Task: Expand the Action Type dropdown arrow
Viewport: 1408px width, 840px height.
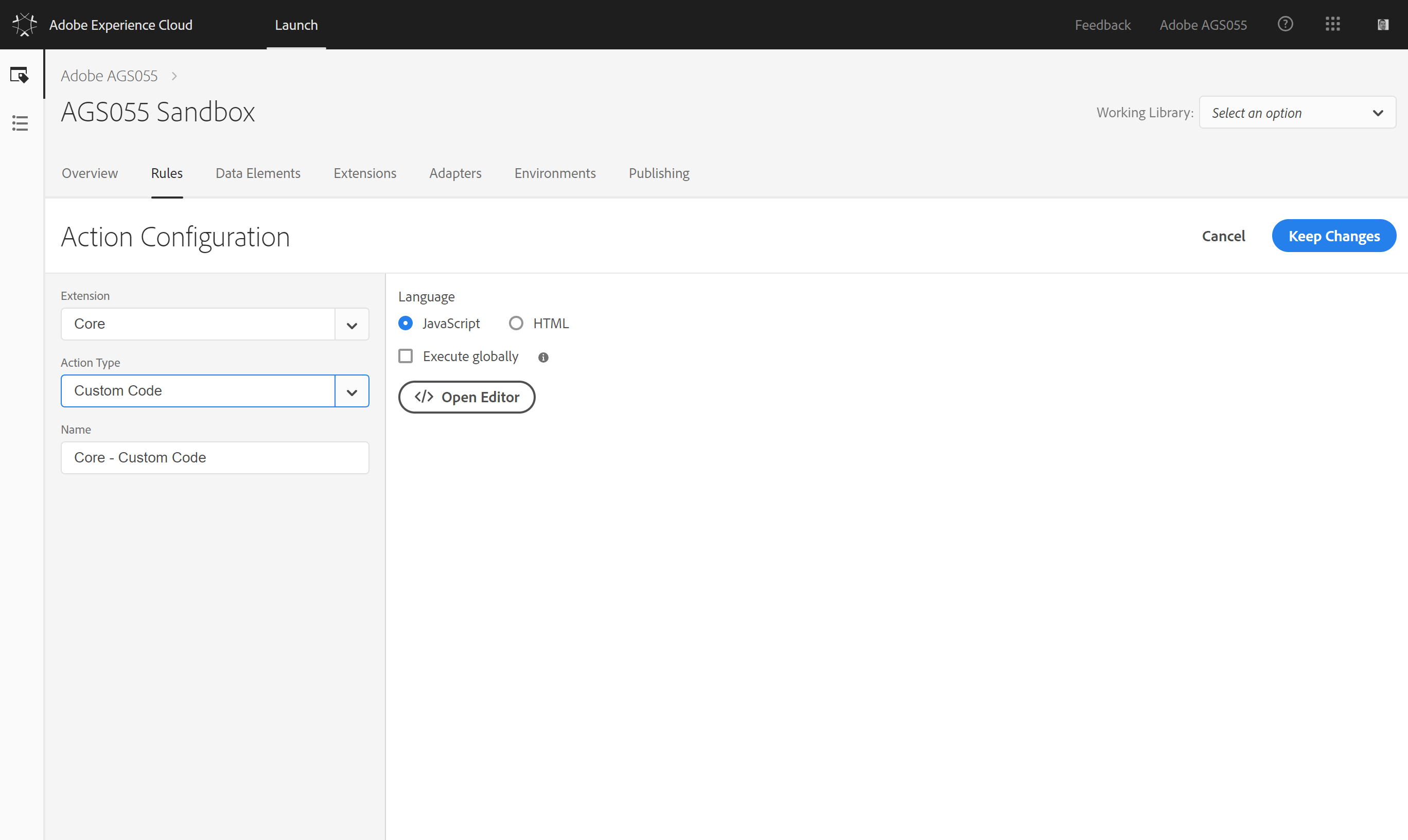Action: [x=351, y=391]
